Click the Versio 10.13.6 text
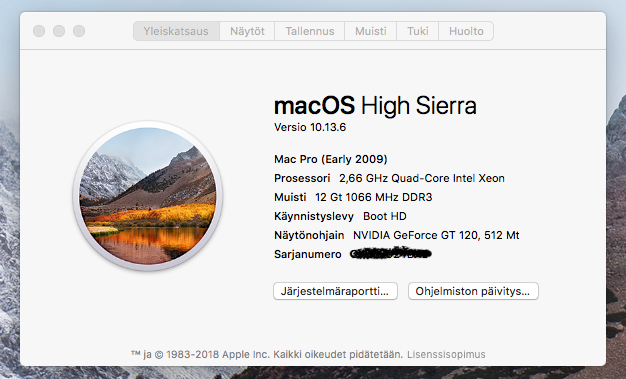Viewport: 626px width, 379px height. pos(310,127)
